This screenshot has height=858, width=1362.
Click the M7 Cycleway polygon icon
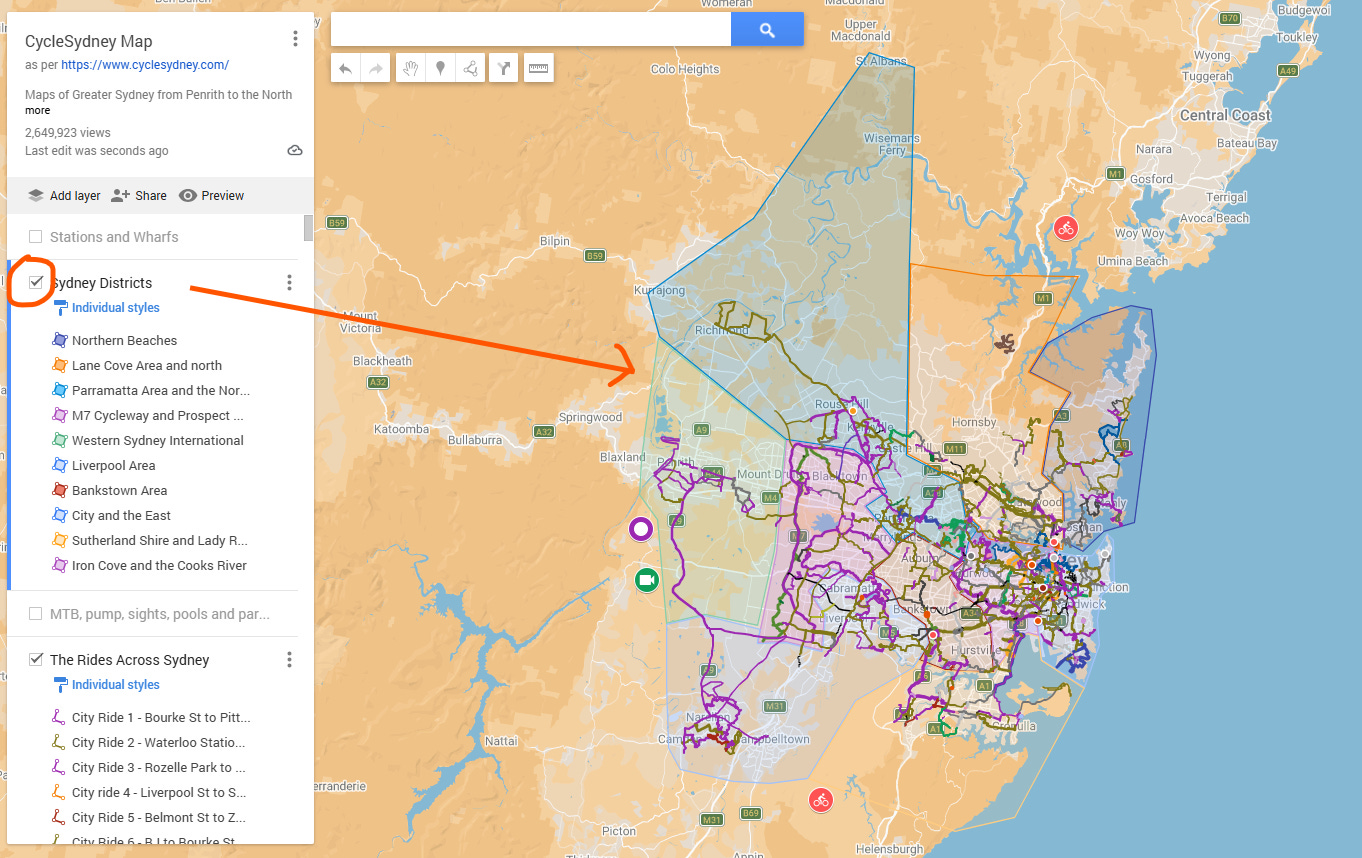[59, 415]
